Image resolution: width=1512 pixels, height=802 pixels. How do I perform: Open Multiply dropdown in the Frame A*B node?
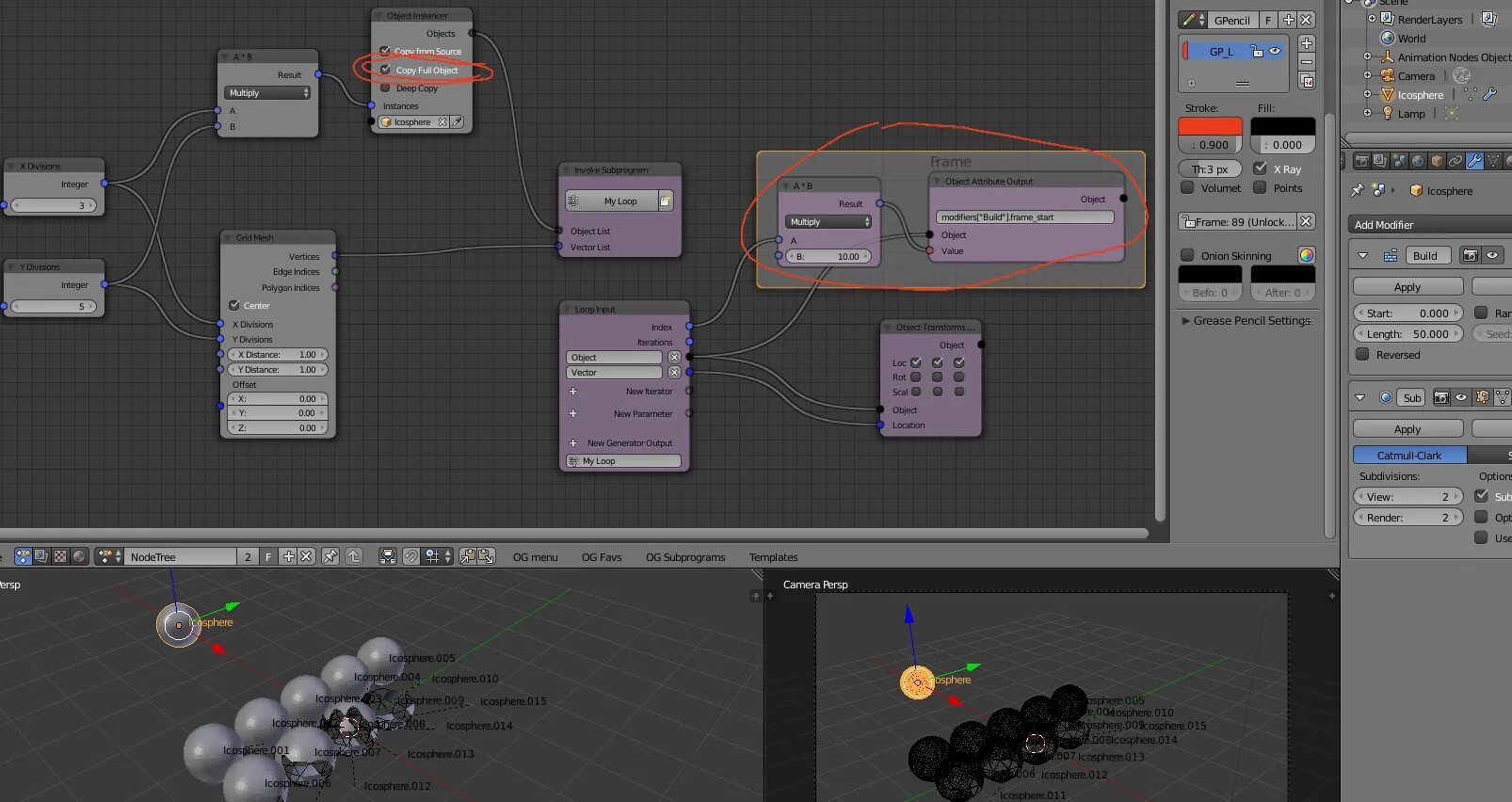coord(828,222)
